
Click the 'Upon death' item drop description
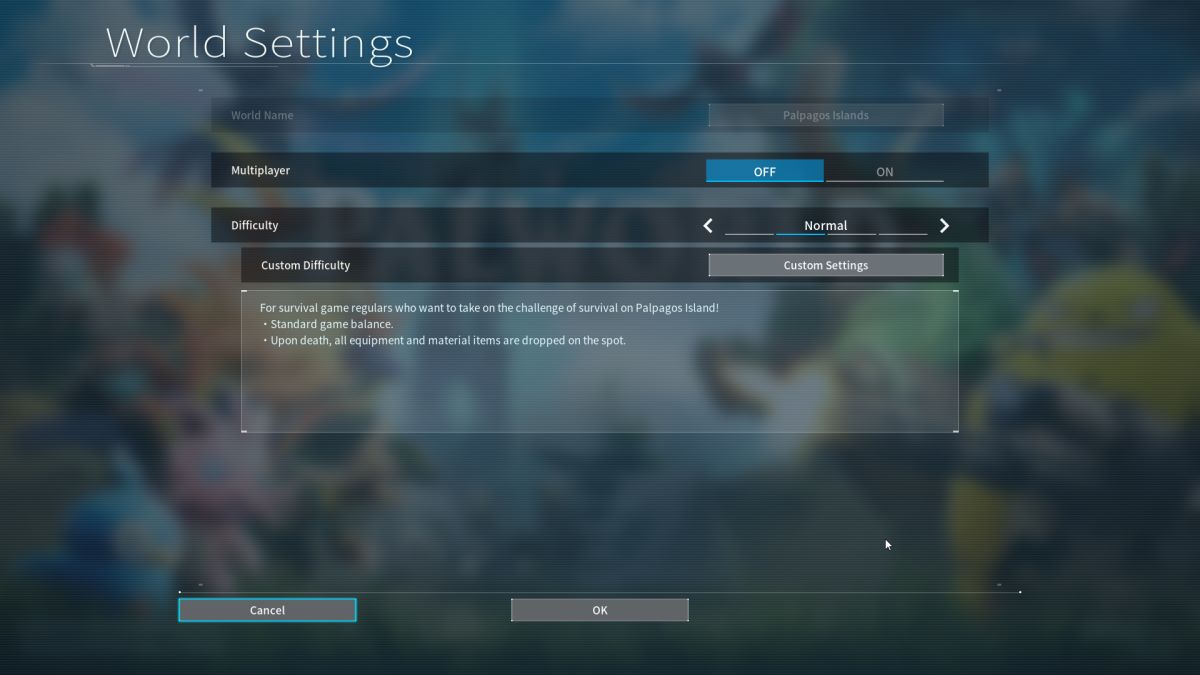point(447,340)
